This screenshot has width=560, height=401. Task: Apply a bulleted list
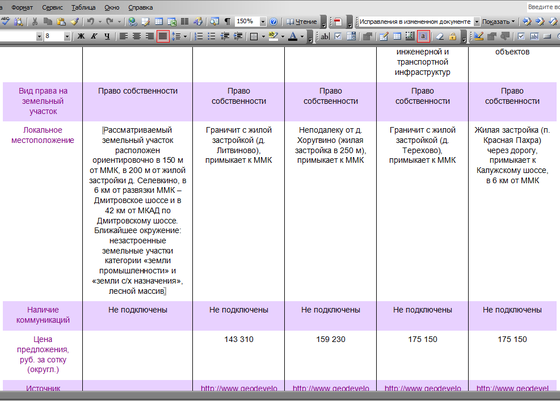pos(211,36)
